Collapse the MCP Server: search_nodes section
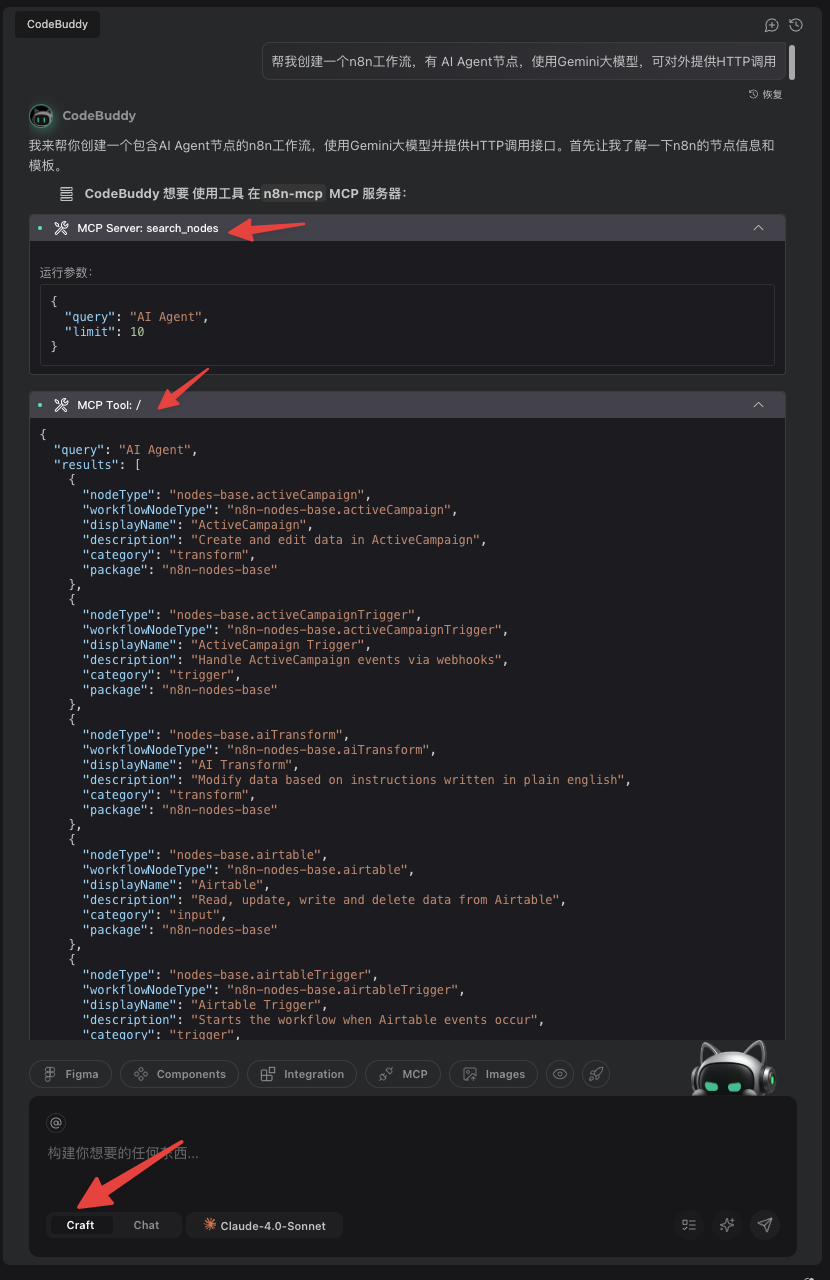 (758, 228)
